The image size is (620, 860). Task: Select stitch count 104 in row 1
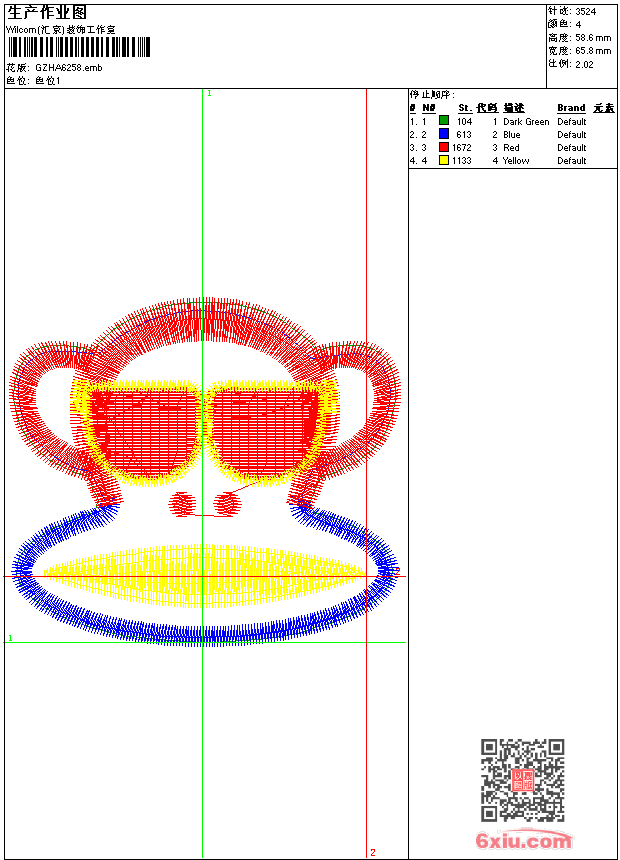point(464,122)
